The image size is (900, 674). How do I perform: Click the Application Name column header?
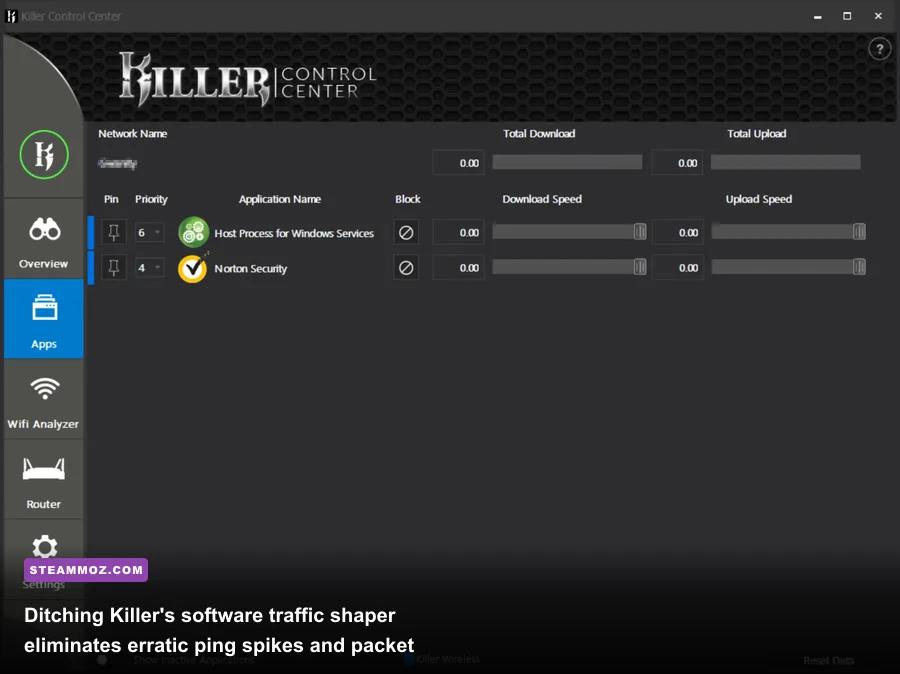click(x=280, y=199)
